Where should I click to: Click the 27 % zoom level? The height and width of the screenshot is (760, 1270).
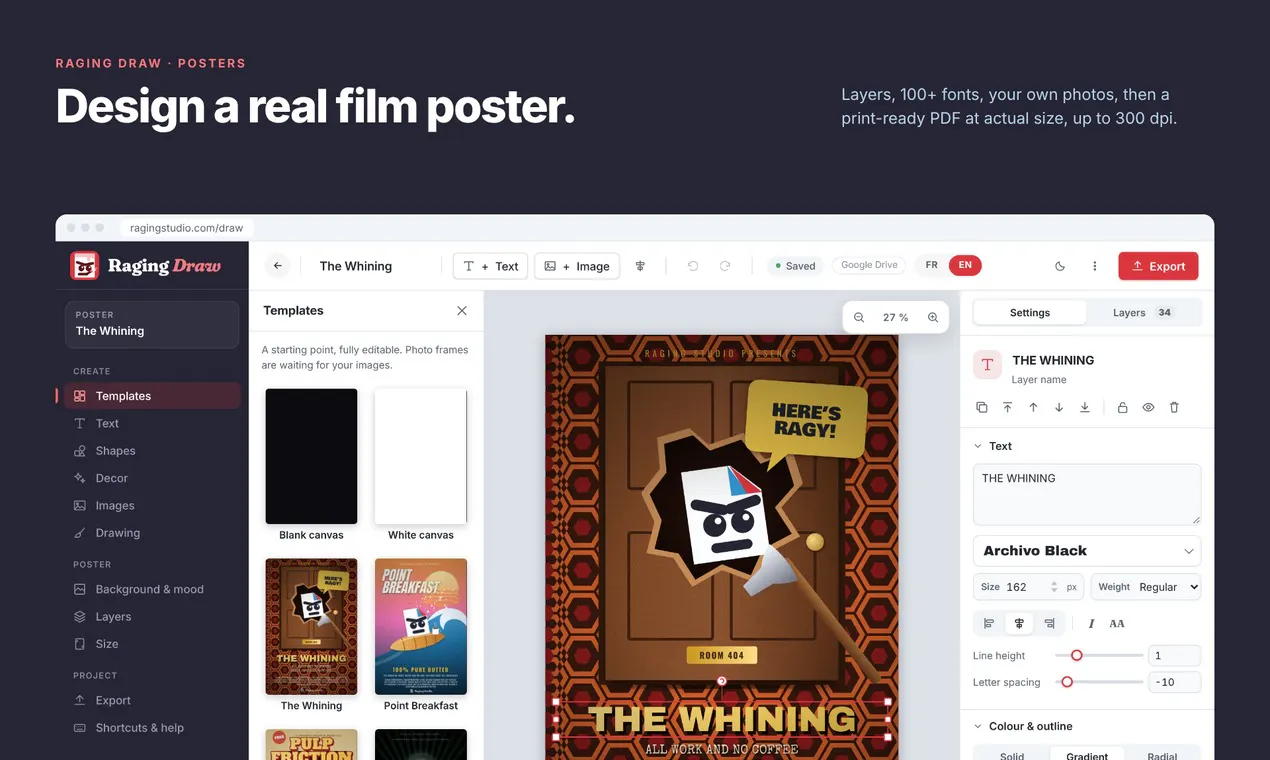896,317
